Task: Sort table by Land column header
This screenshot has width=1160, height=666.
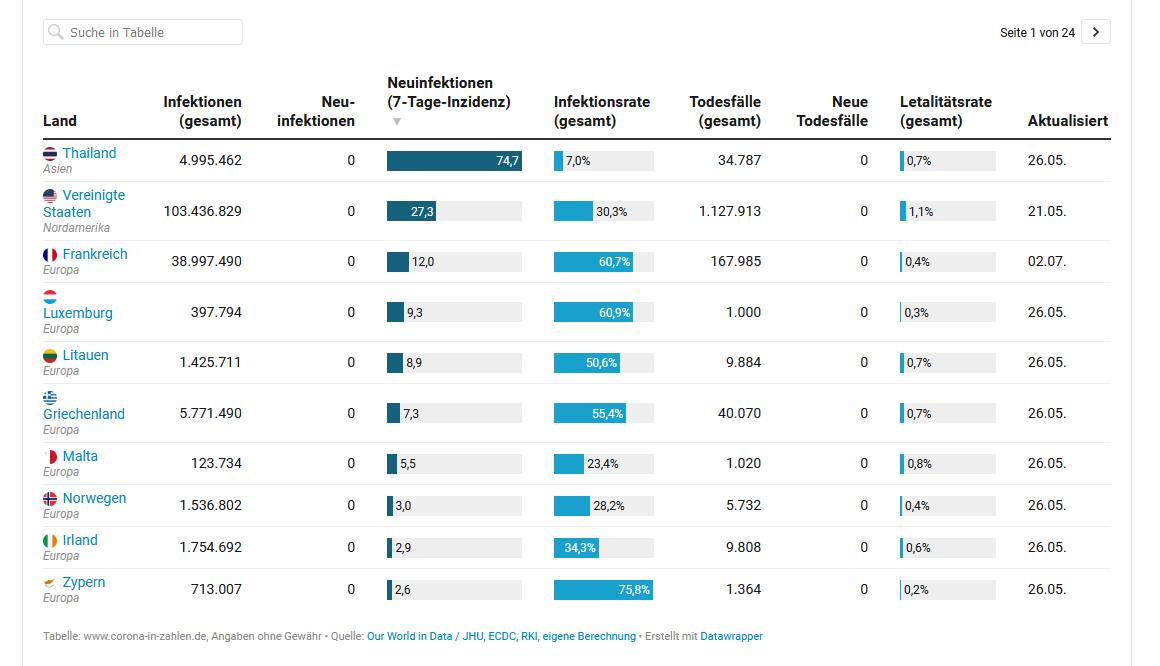Action: click(60, 121)
